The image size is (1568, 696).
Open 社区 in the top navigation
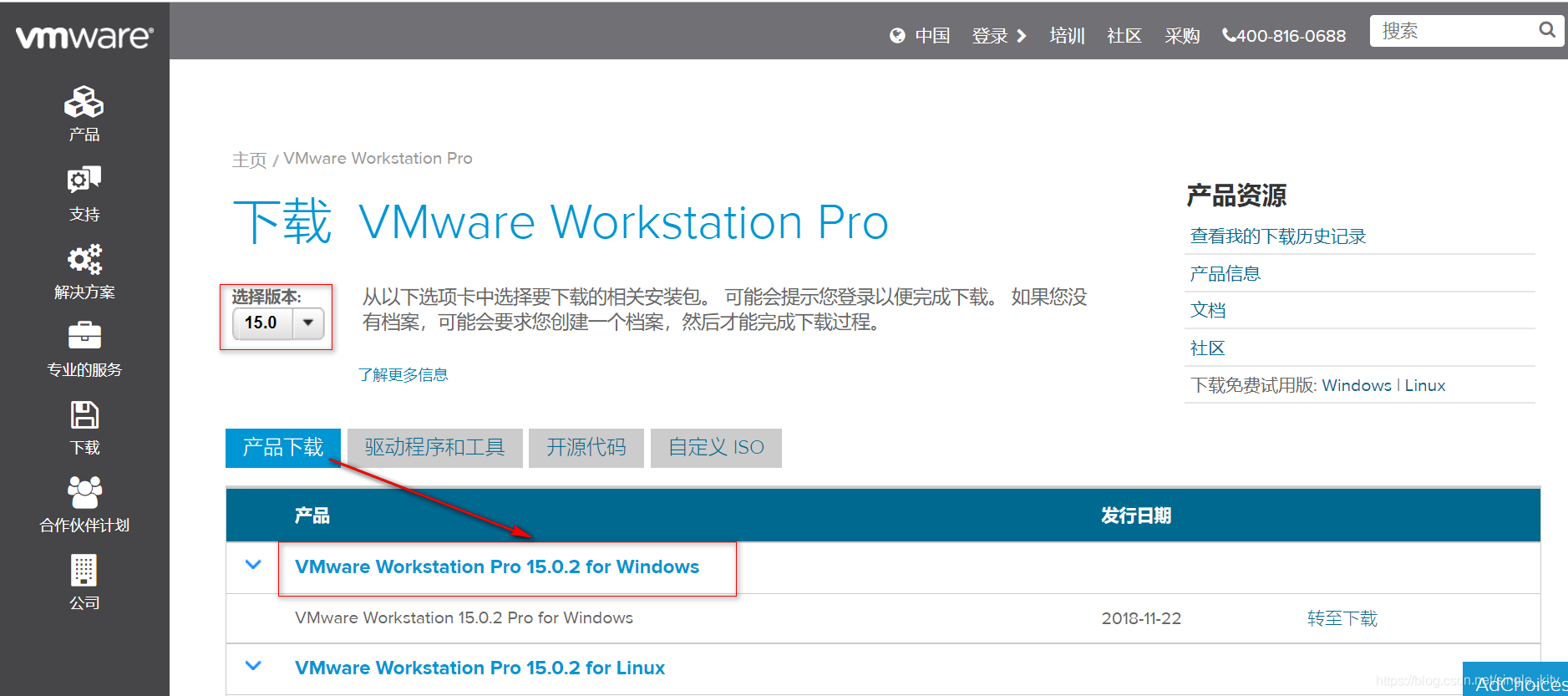1124,36
